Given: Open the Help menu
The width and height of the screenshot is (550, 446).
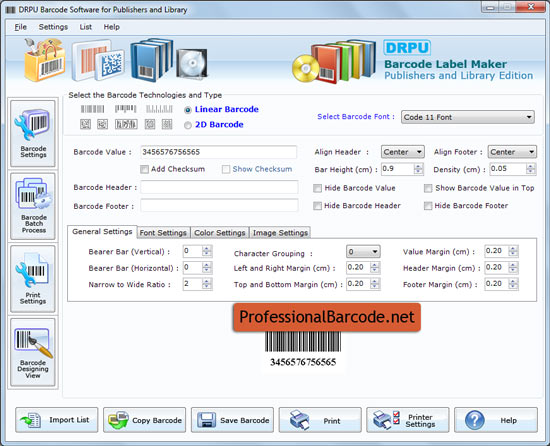Looking at the screenshot, I should pyautogui.click(x=112, y=27).
